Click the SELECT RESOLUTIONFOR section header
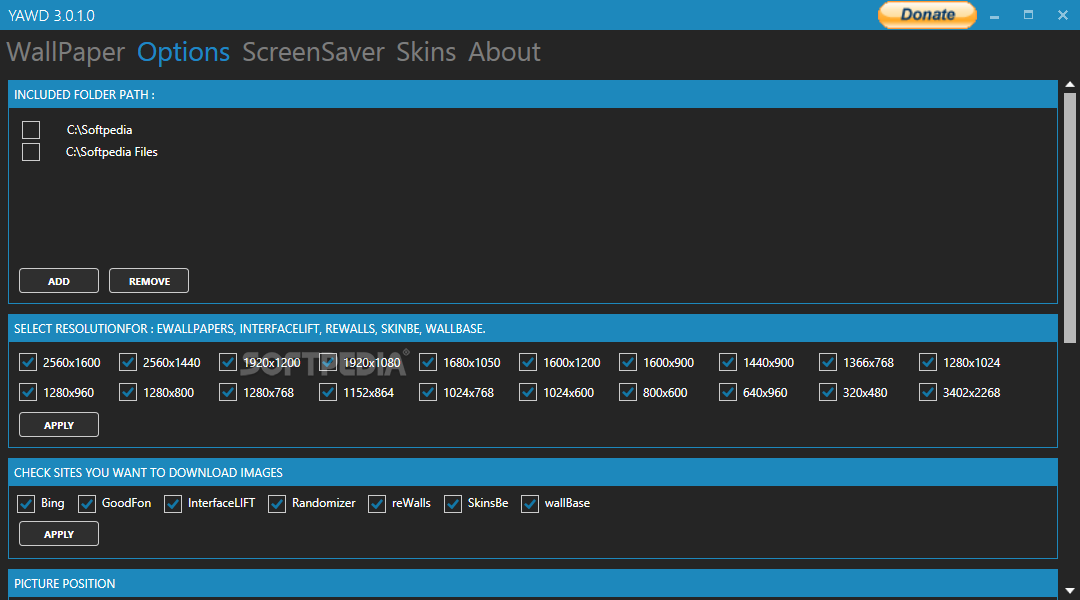Image resolution: width=1080 pixels, height=600 pixels. [x=532, y=329]
